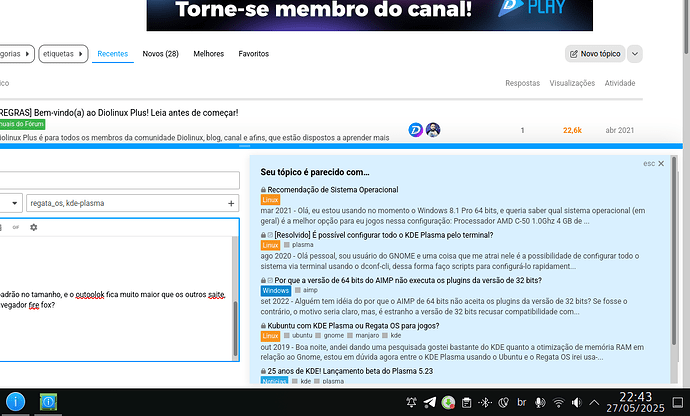Open the green download manager tray icon

(448, 402)
